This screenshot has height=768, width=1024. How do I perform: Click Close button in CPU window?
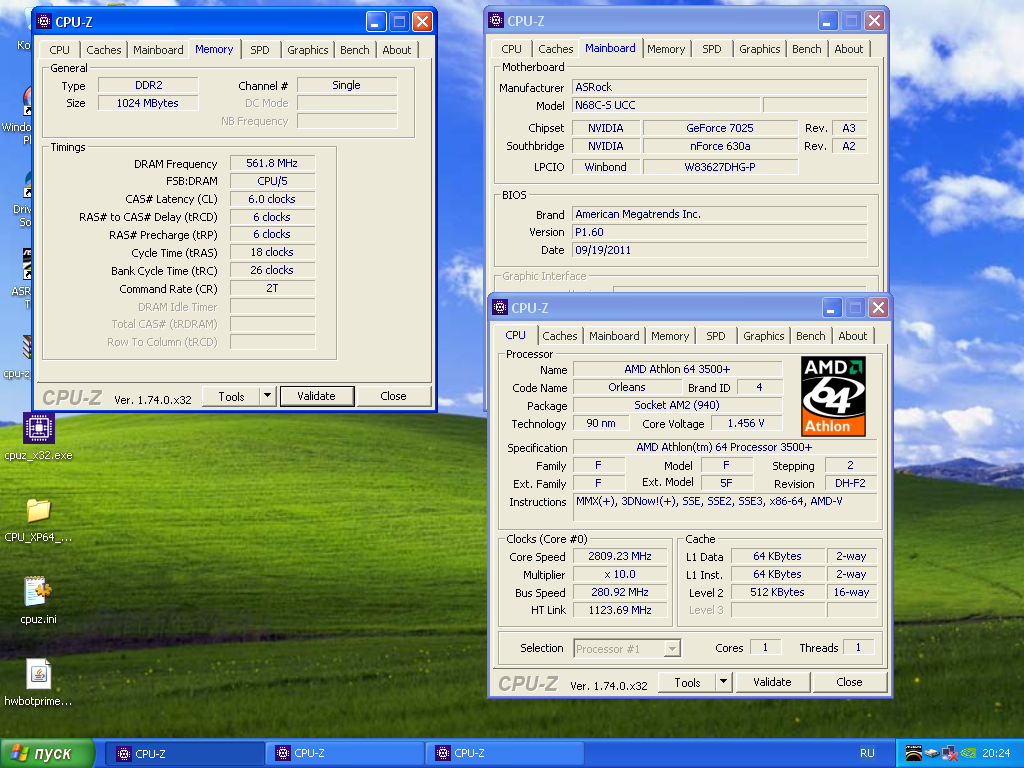849,682
